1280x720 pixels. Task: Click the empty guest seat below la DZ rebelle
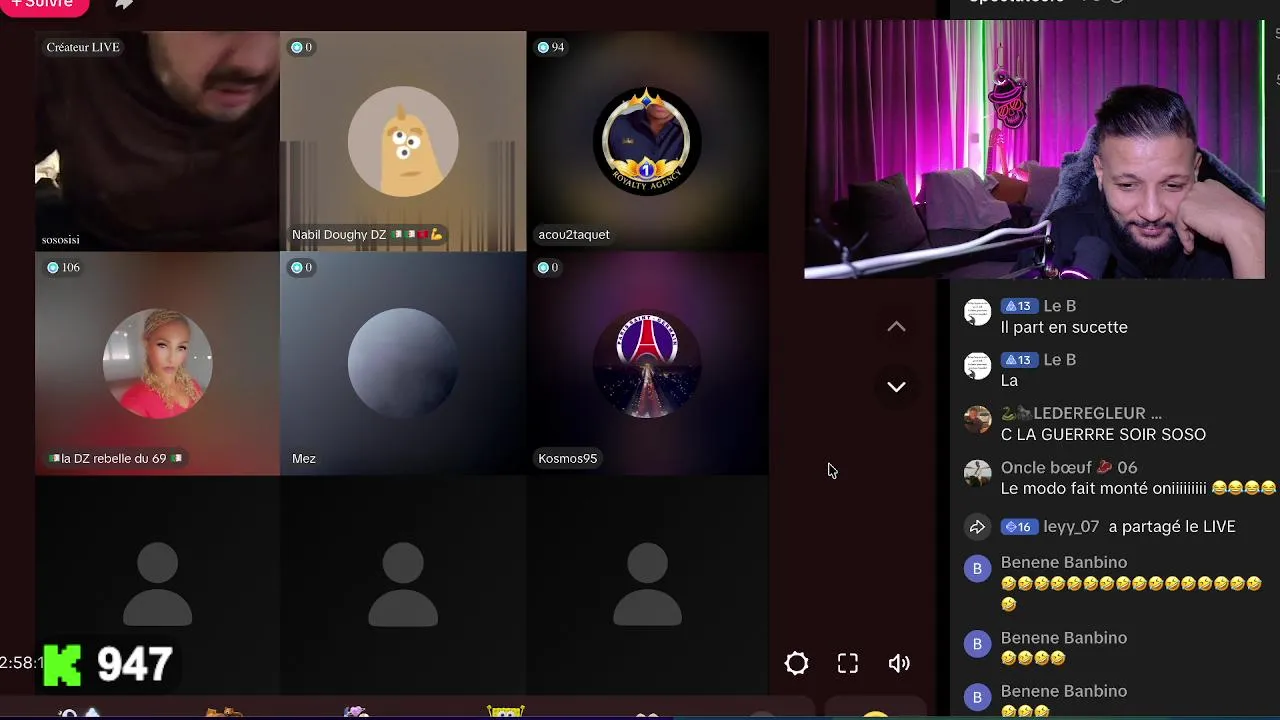pos(157,584)
